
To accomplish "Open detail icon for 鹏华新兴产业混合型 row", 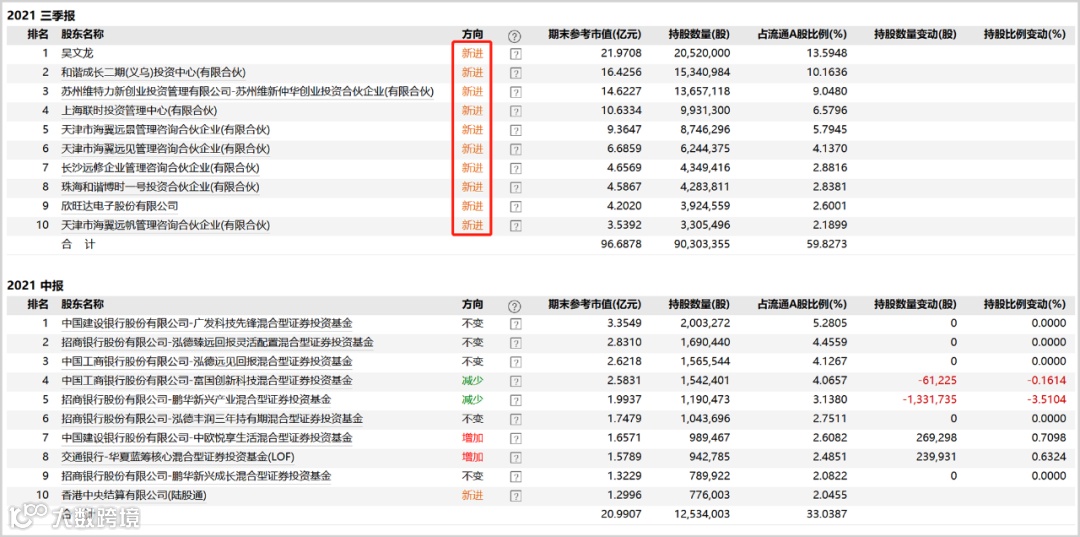I will 515,400.
